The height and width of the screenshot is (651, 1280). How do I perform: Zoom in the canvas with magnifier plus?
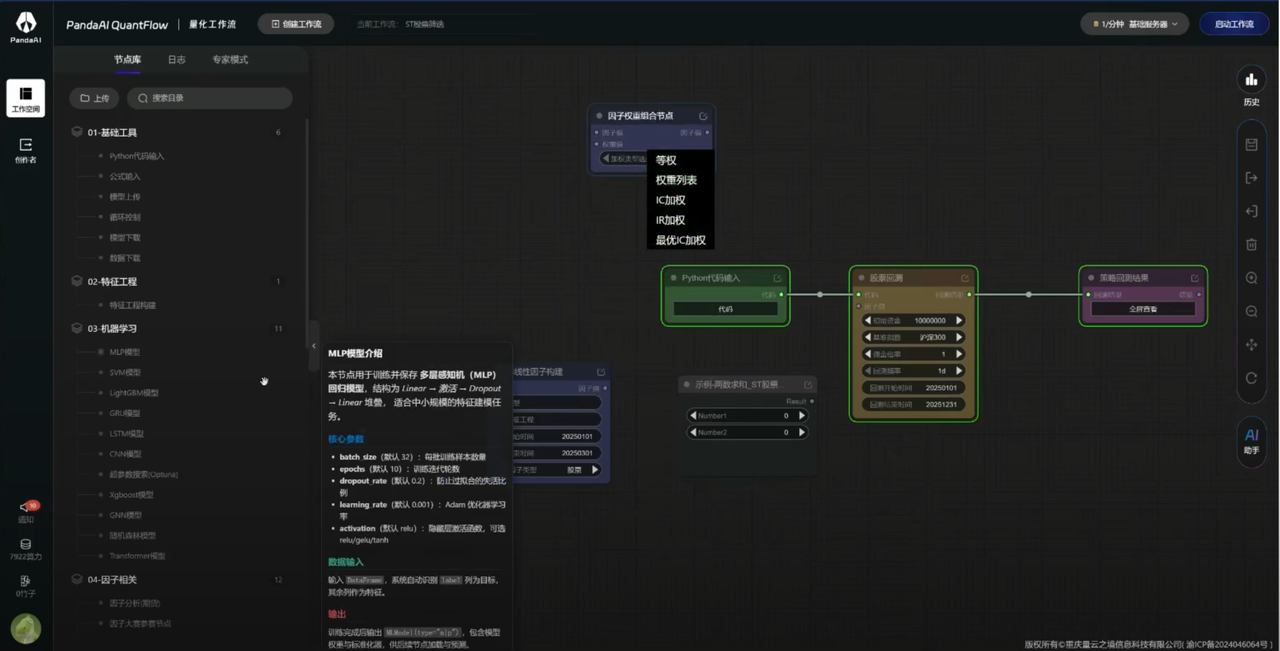(1251, 278)
